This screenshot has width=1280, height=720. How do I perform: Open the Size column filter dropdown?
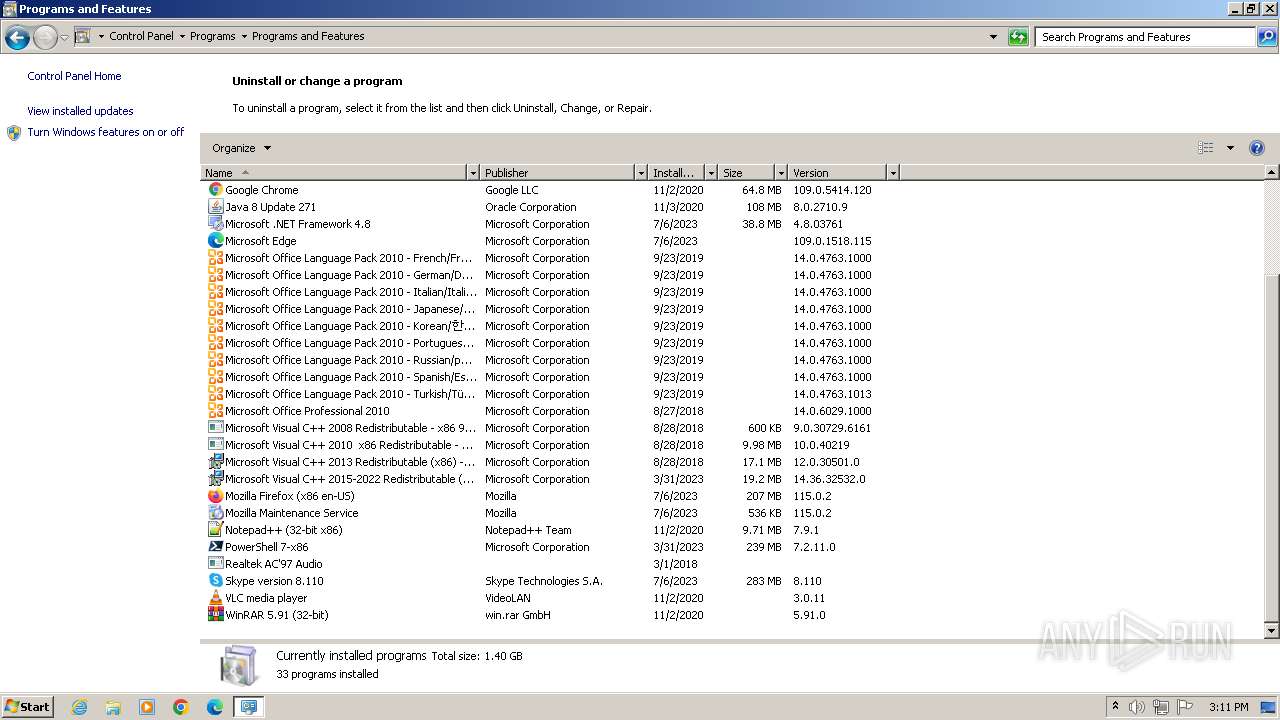(x=781, y=173)
